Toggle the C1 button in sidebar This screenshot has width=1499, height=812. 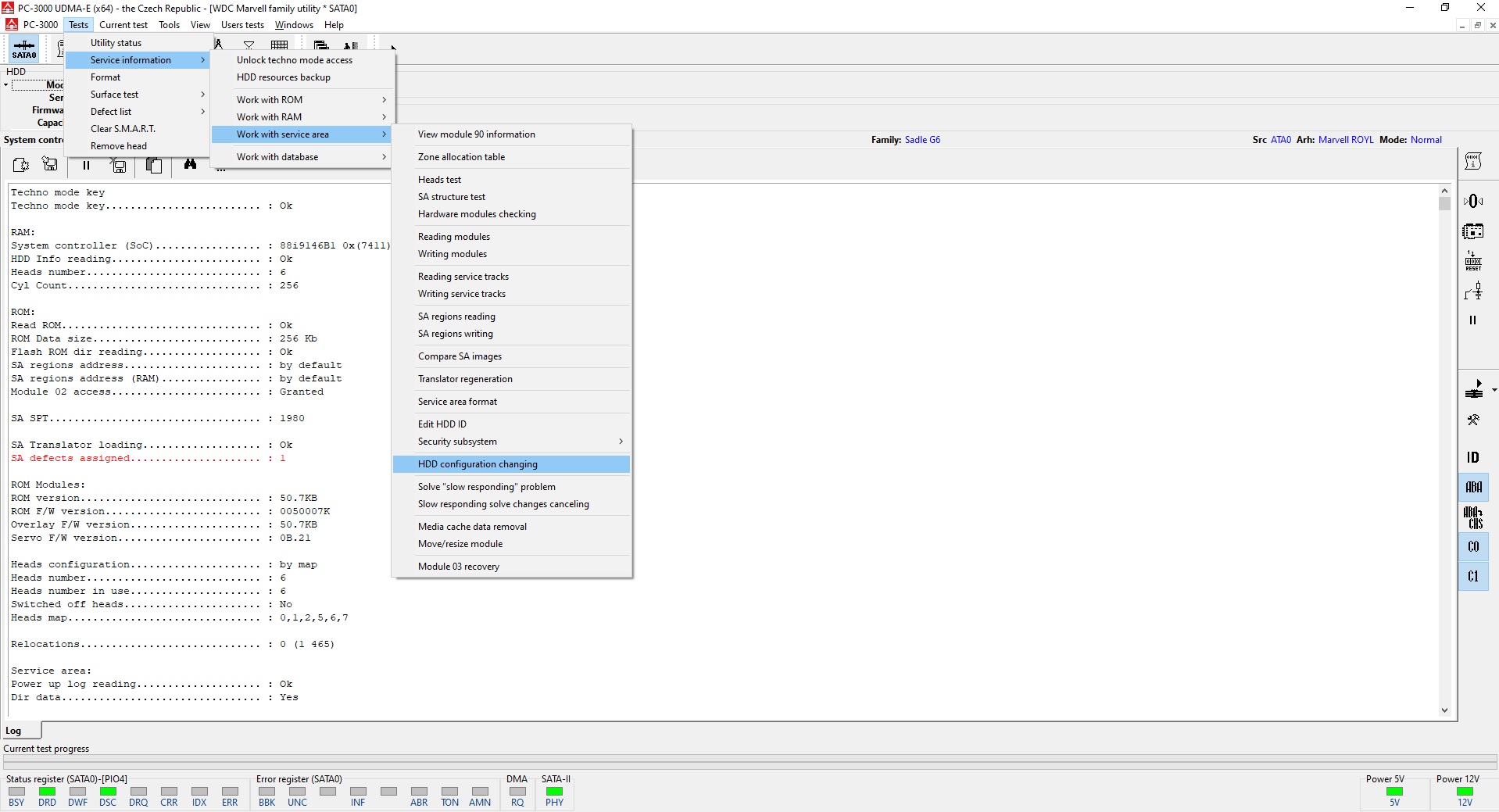pyautogui.click(x=1472, y=576)
